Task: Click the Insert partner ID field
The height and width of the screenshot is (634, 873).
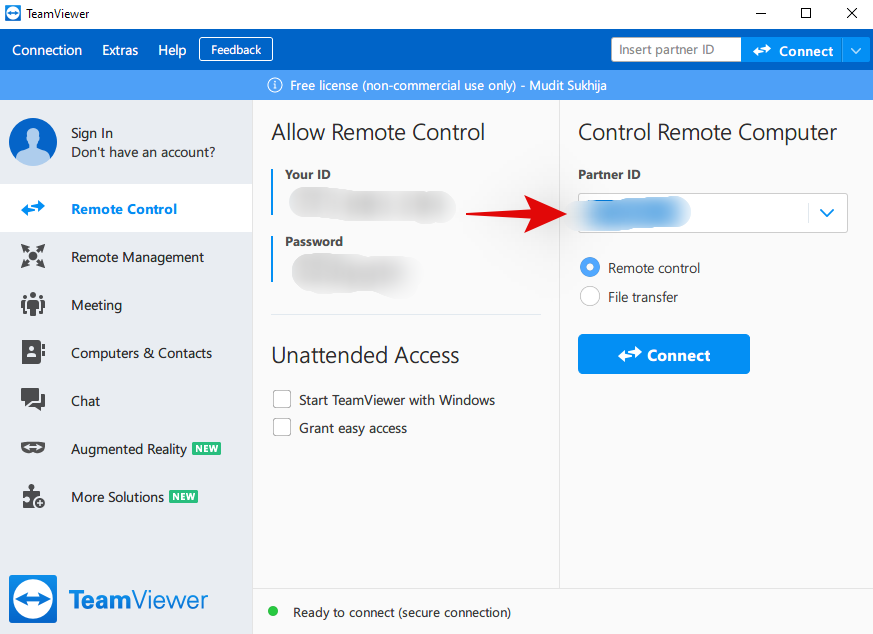Action: click(676, 50)
